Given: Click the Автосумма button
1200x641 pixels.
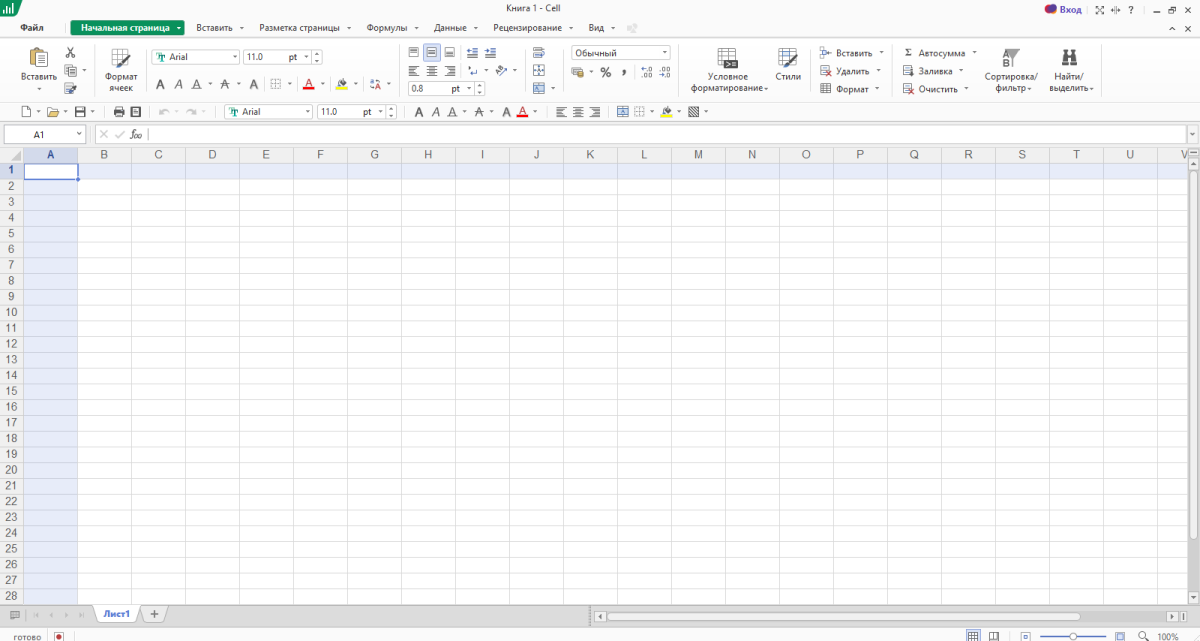Looking at the screenshot, I should coord(935,53).
